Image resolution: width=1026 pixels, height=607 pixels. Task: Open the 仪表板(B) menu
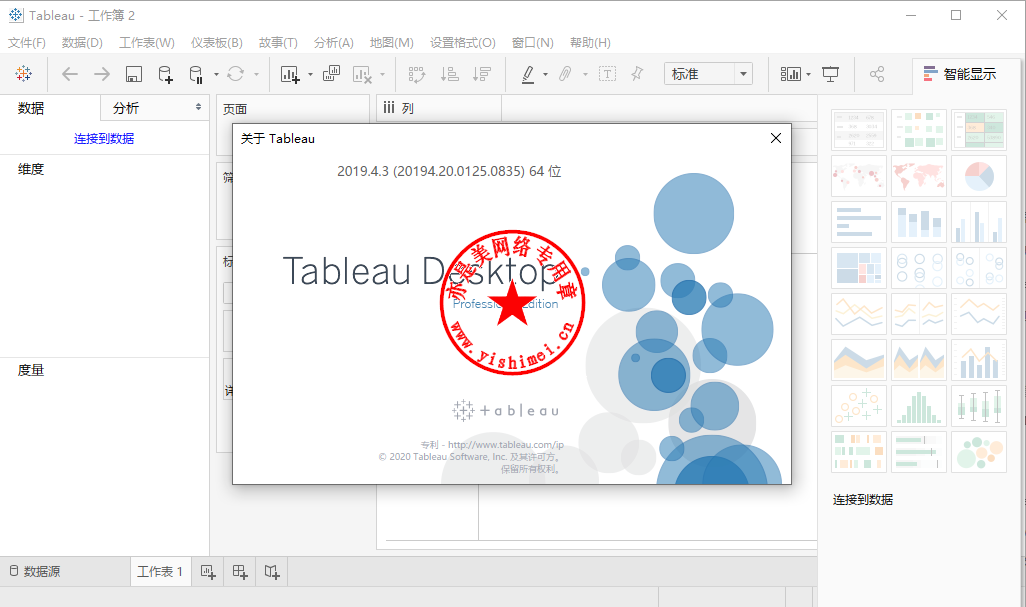tap(217, 43)
